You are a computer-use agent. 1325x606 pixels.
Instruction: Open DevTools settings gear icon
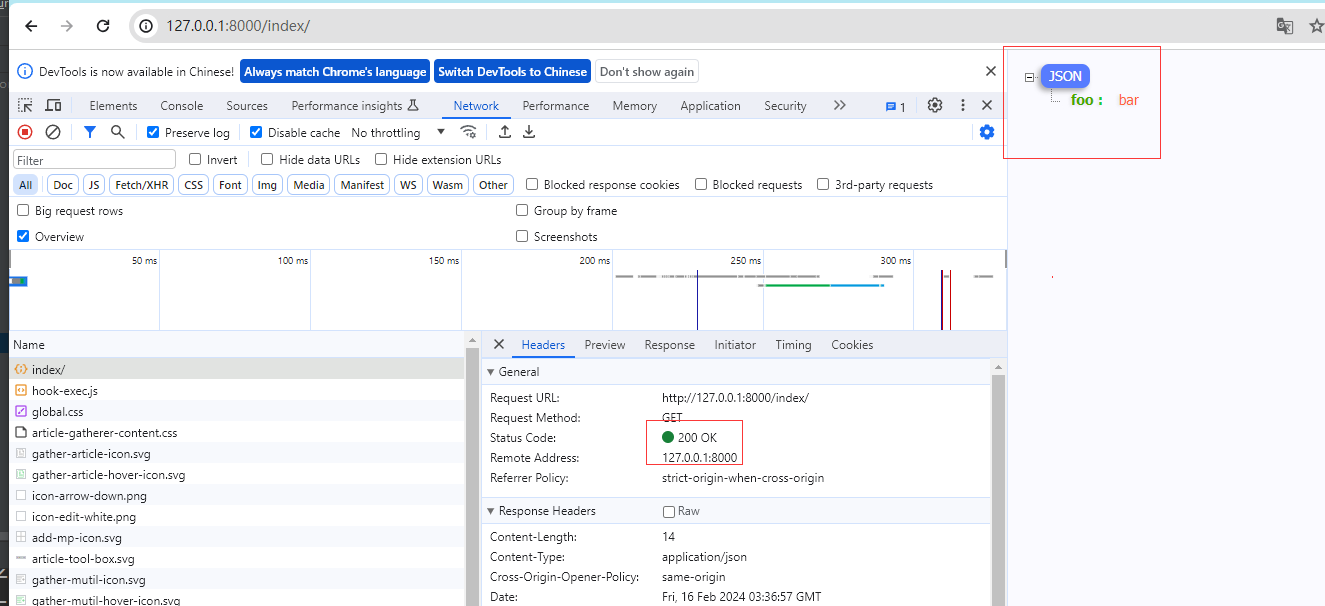pos(935,105)
